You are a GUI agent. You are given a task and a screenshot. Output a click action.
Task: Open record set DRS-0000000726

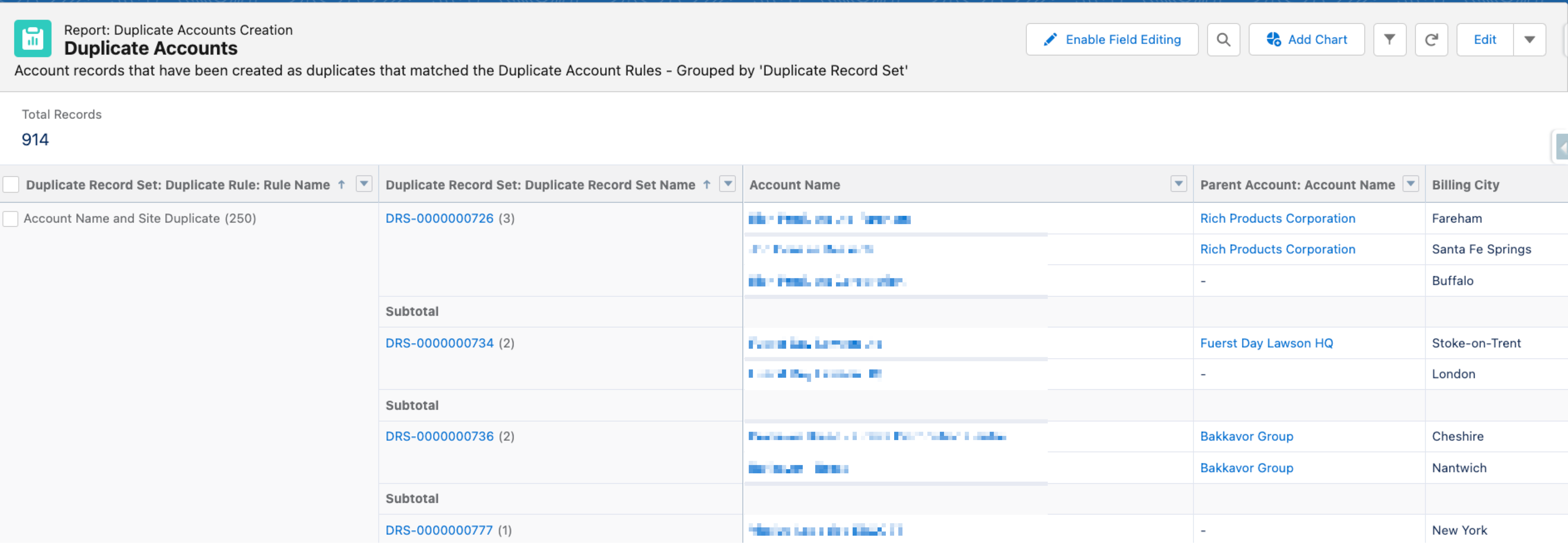point(439,219)
